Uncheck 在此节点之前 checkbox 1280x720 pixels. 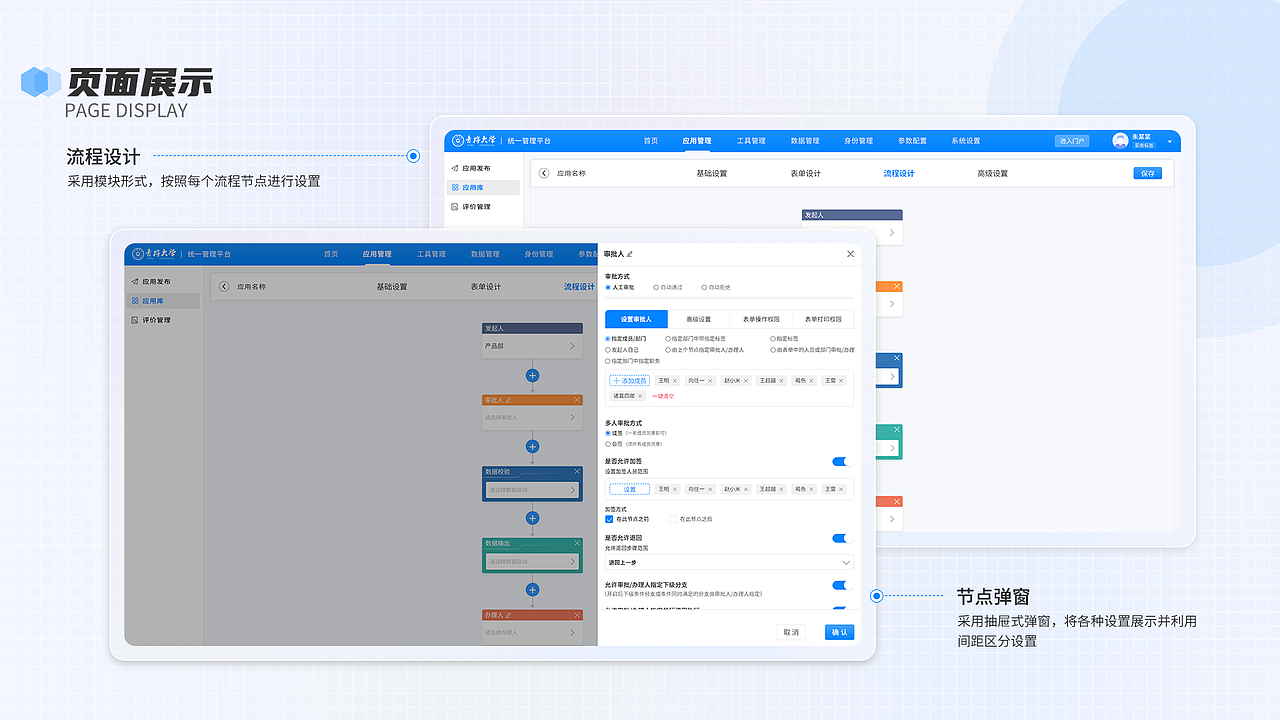click(x=609, y=519)
